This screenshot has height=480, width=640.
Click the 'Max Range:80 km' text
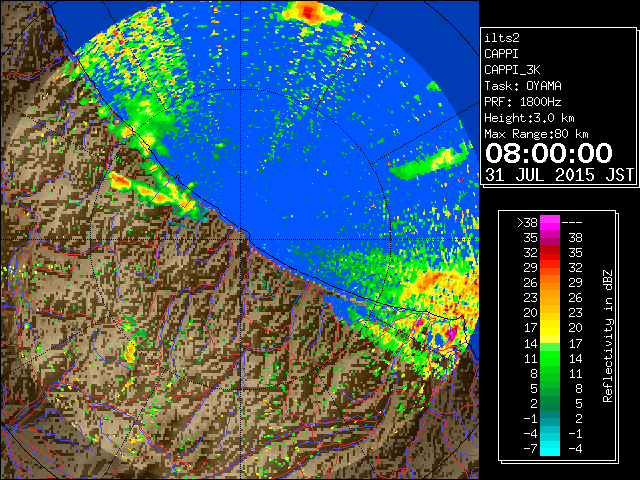tap(536, 134)
